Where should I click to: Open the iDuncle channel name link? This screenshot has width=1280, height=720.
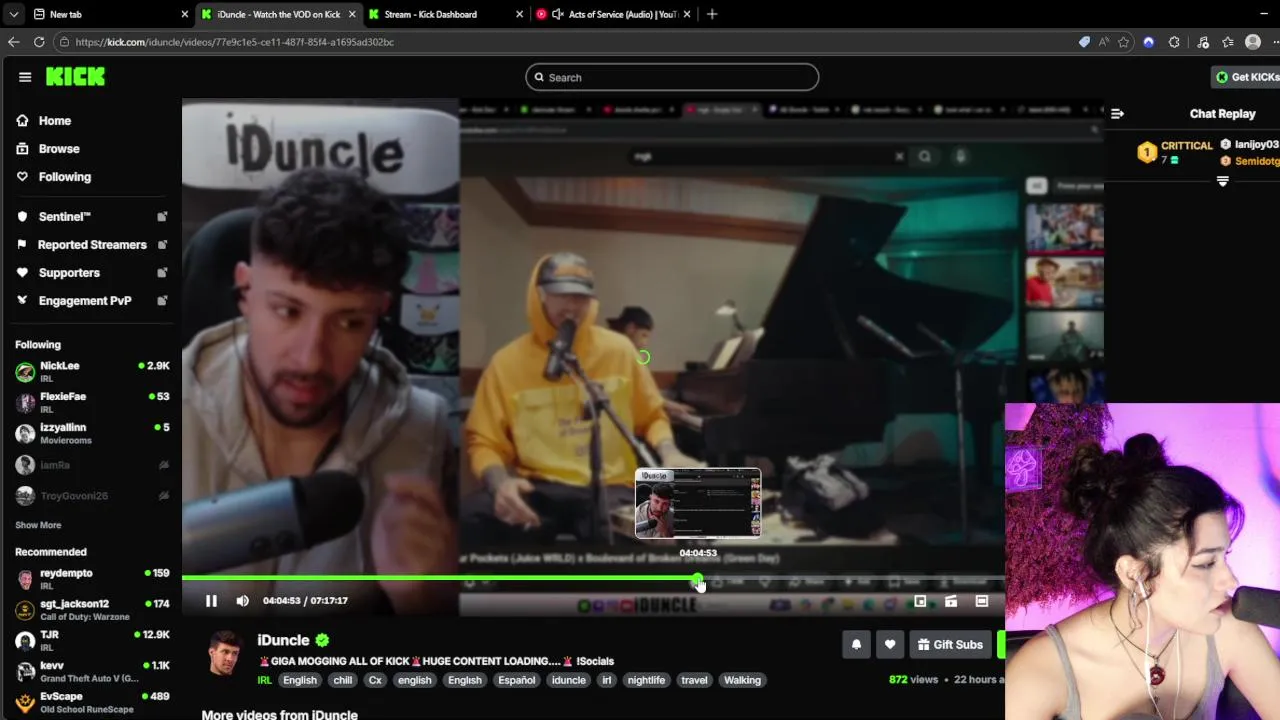(283, 640)
